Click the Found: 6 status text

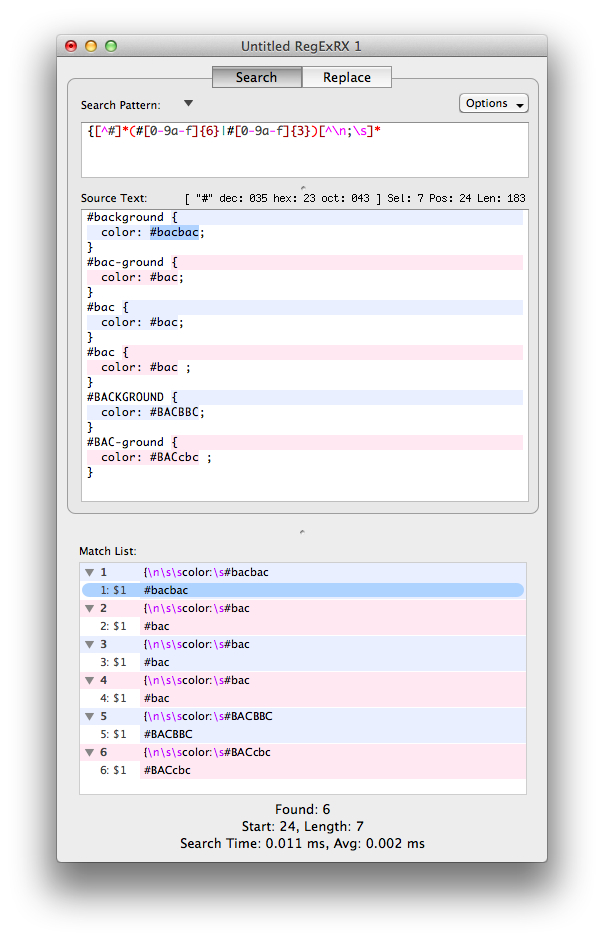(303, 810)
